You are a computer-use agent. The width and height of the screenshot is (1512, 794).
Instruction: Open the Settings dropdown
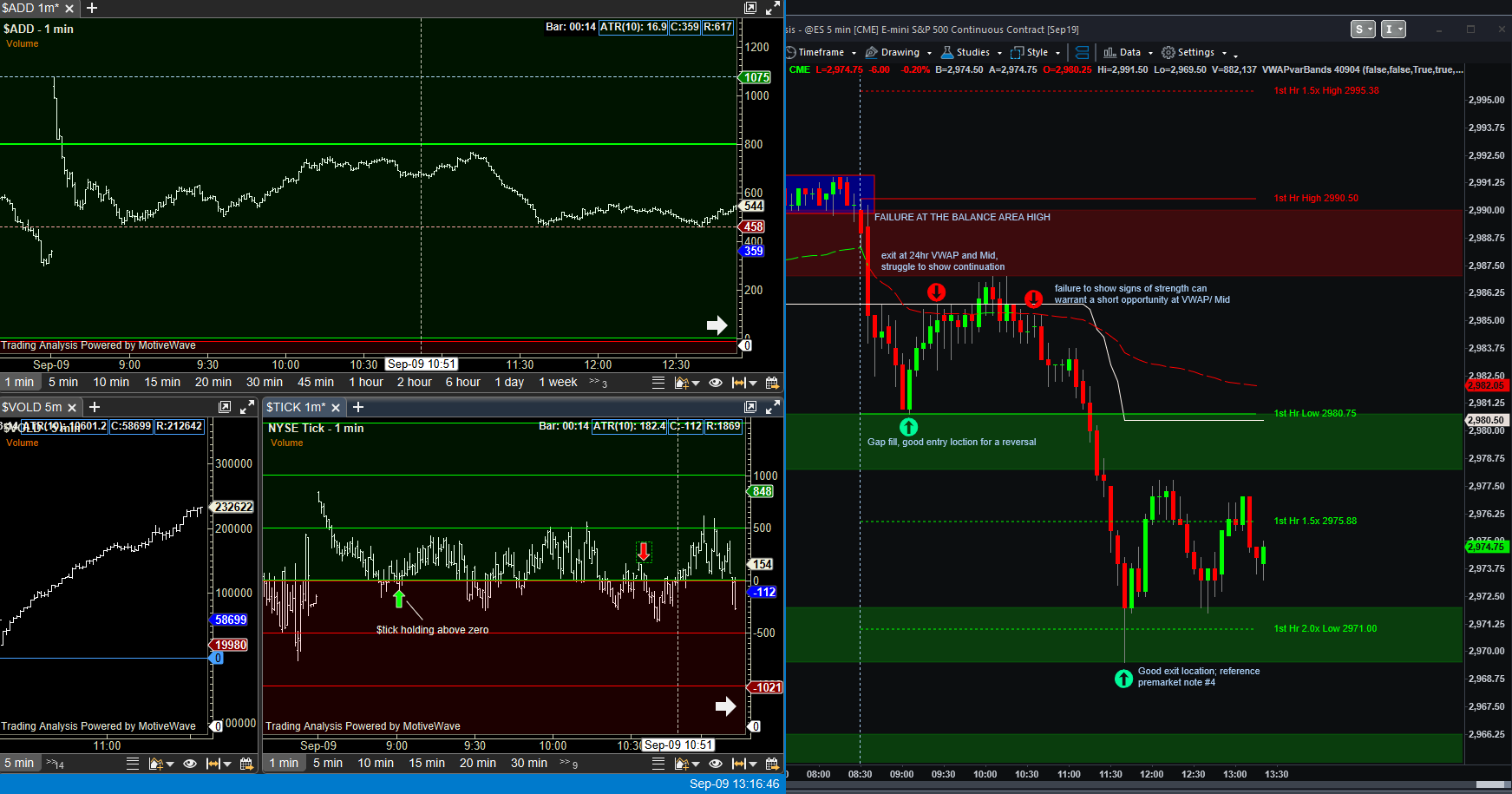(1195, 52)
